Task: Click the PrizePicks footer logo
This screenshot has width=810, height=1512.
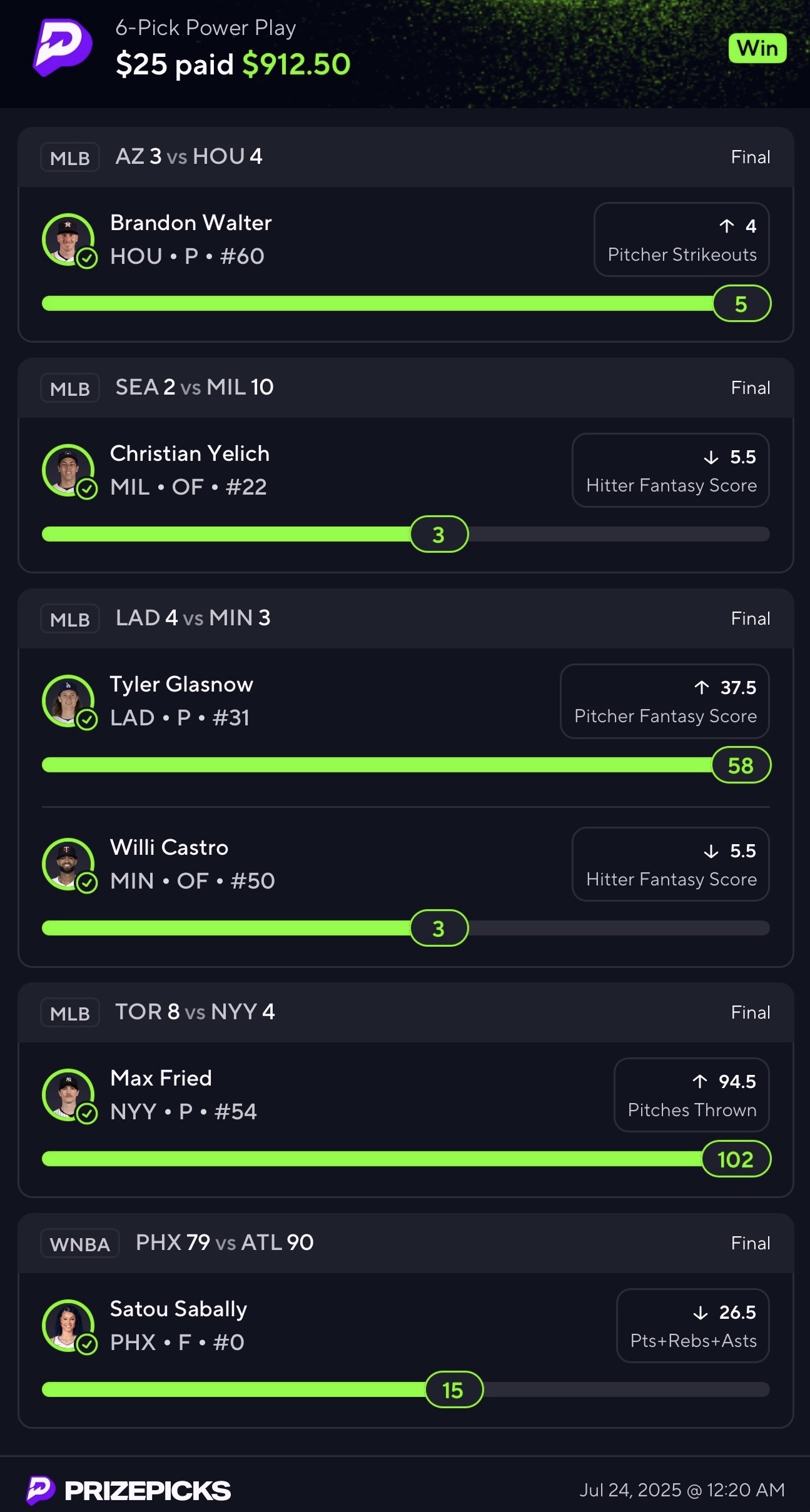Action: pyautogui.click(x=129, y=1490)
